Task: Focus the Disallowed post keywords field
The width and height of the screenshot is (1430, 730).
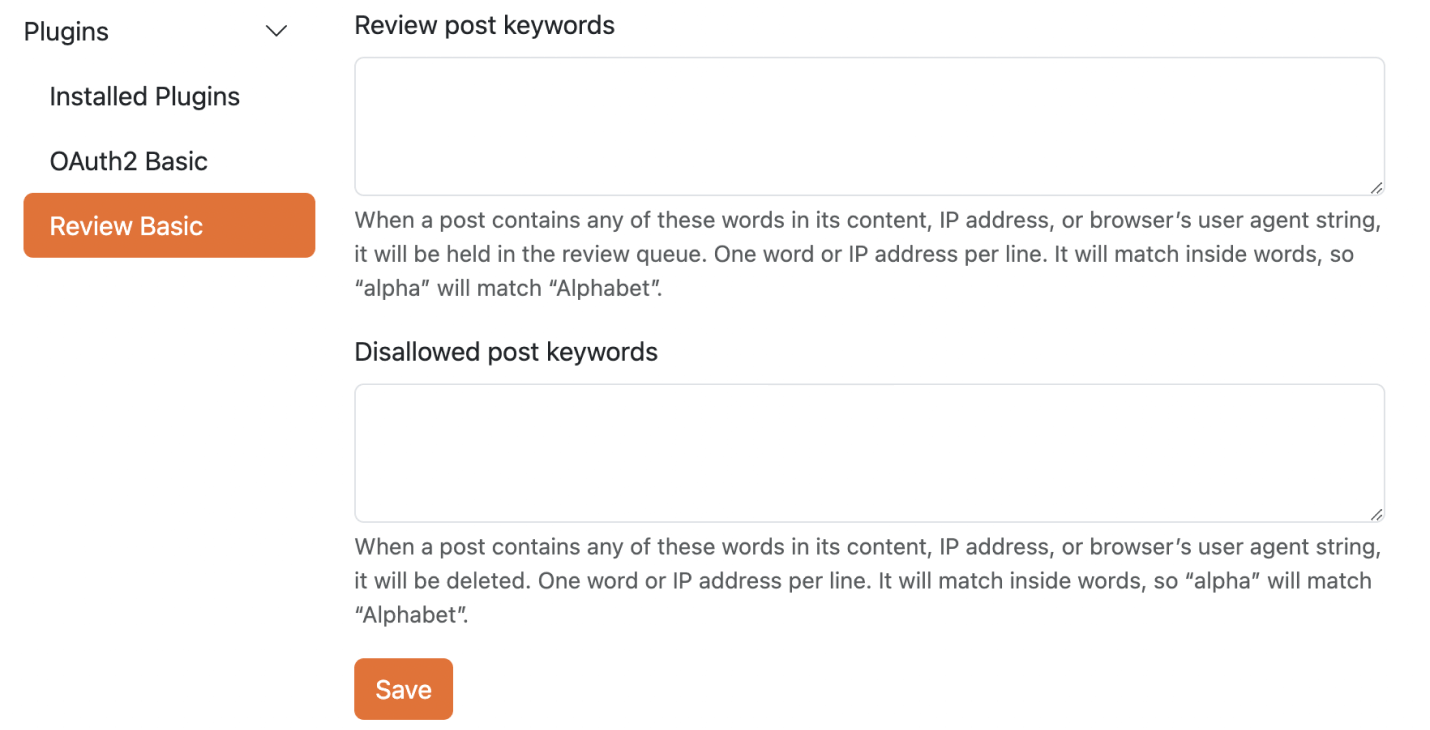Action: click(868, 452)
